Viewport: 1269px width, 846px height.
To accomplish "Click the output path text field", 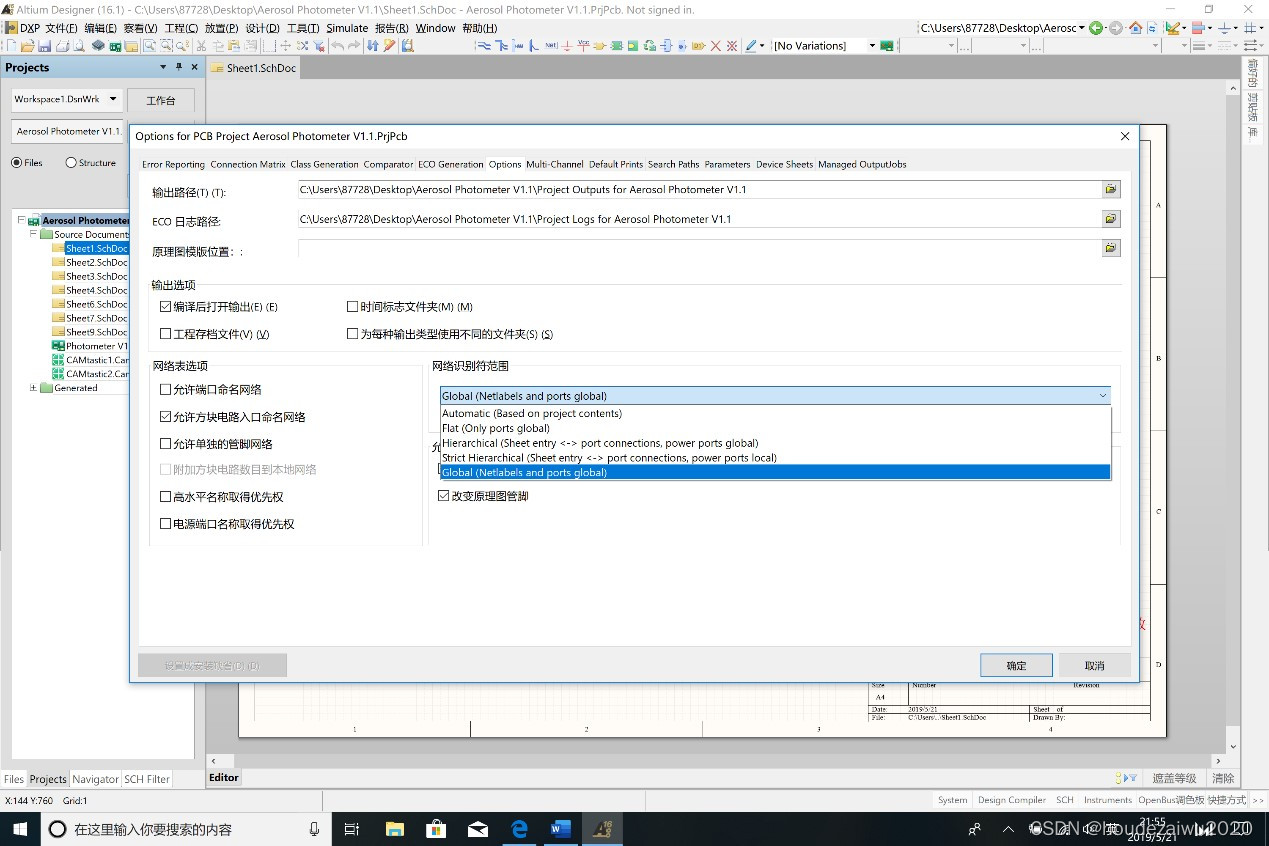I will tap(699, 189).
